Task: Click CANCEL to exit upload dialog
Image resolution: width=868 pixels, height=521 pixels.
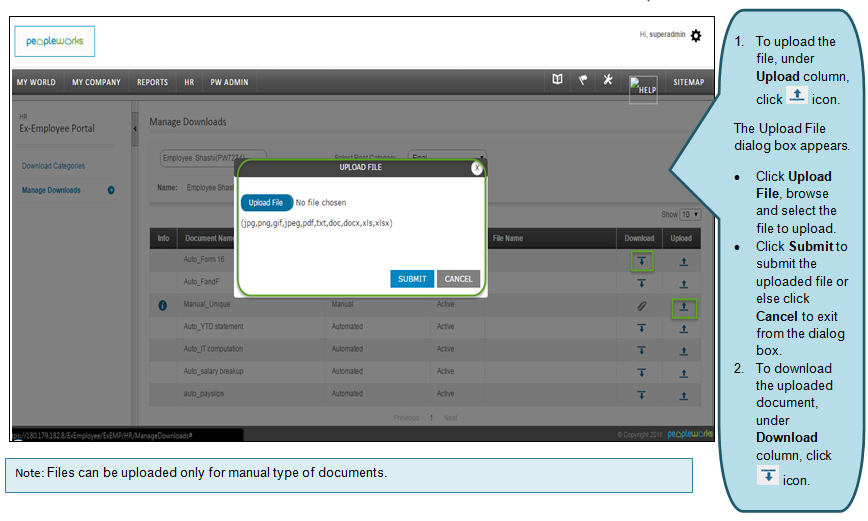Action: click(x=458, y=279)
